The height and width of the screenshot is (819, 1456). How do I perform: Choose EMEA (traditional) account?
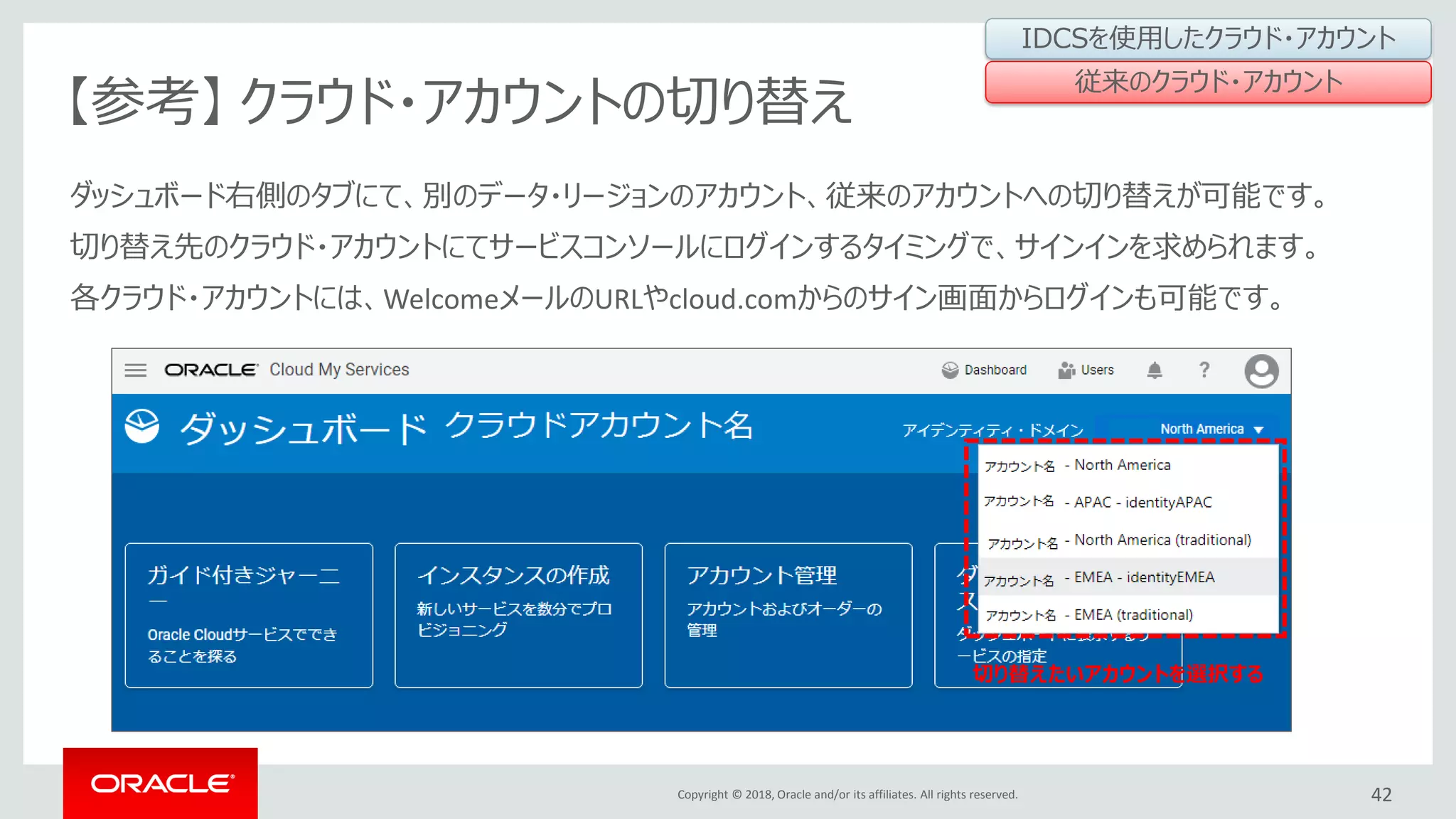point(1128,614)
